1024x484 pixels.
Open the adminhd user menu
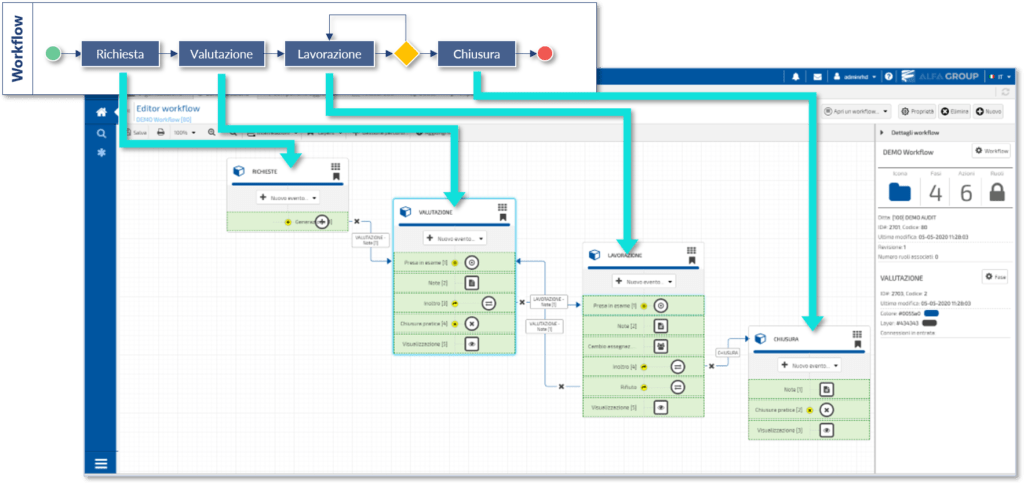pos(857,77)
